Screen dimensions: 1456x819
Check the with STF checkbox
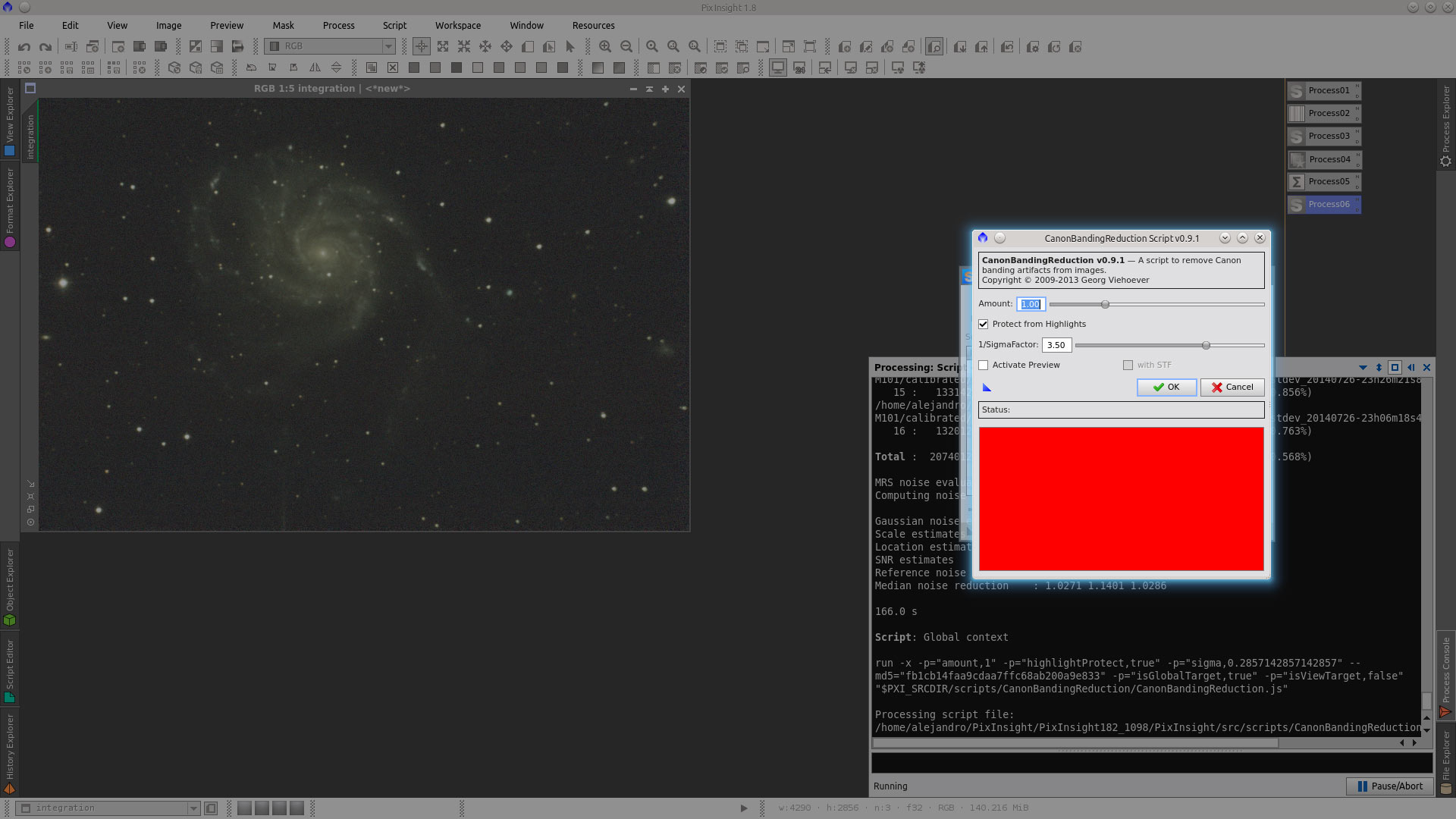[x=1128, y=365]
